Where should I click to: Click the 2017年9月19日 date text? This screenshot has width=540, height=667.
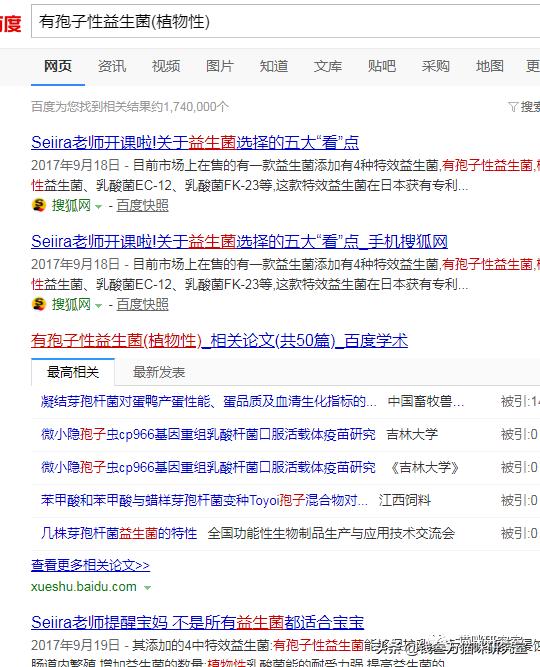tap(75, 645)
